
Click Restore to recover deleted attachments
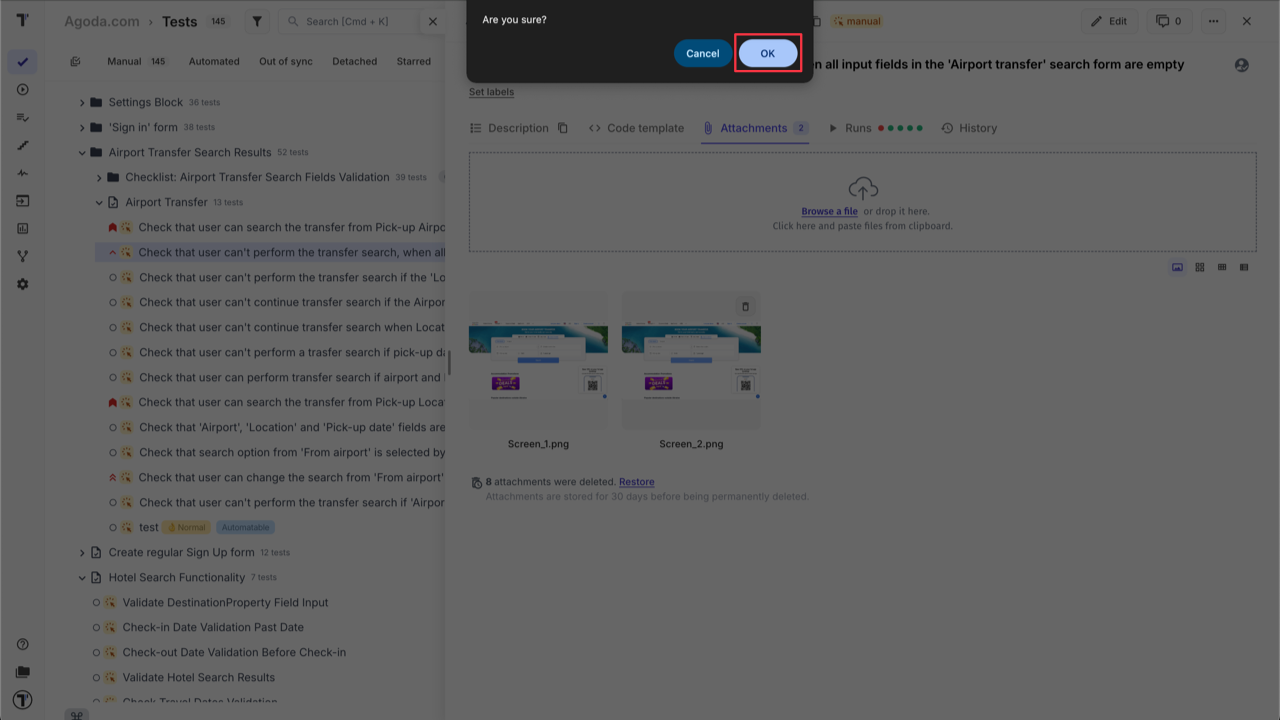tap(637, 481)
